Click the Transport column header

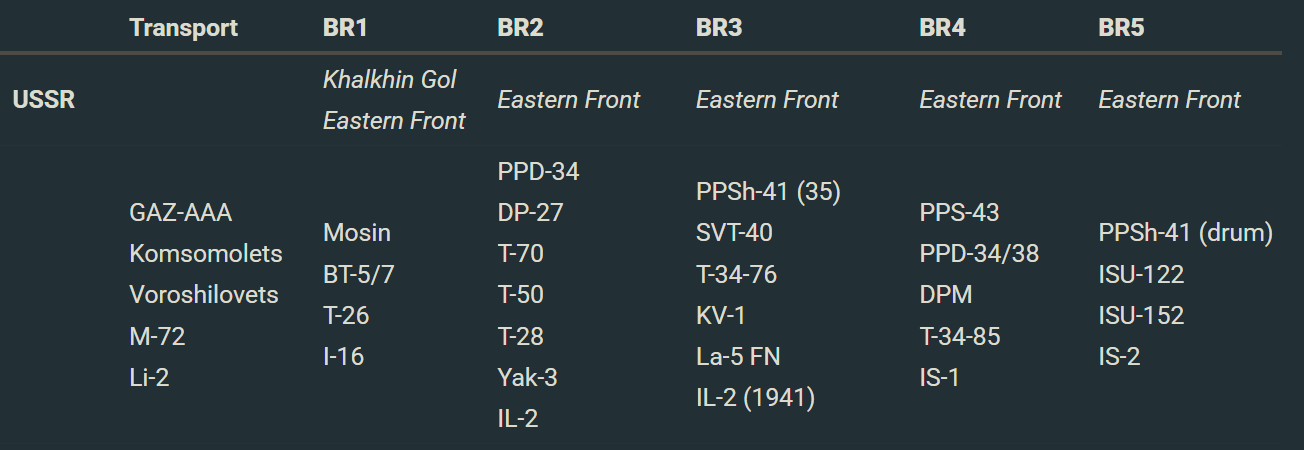183,28
